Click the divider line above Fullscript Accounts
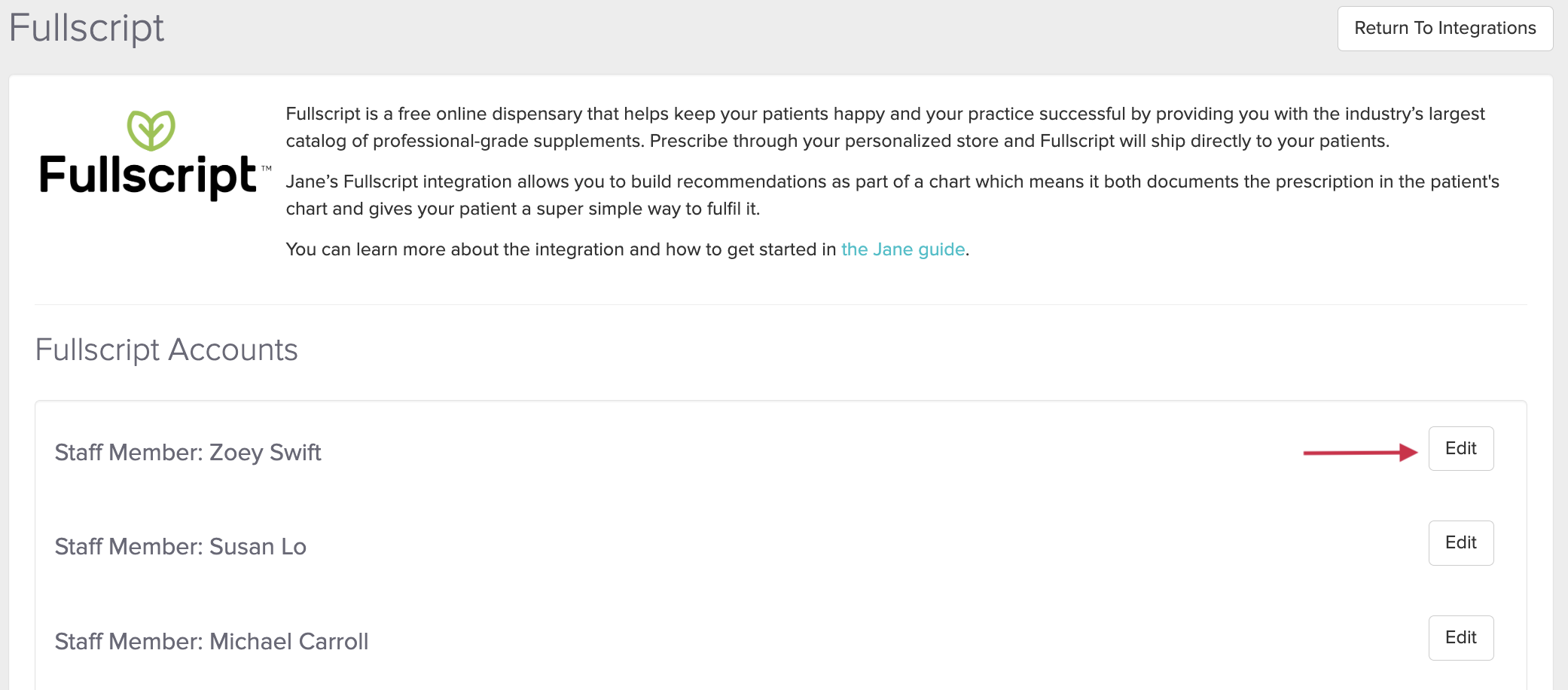1568x690 pixels. [x=780, y=304]
